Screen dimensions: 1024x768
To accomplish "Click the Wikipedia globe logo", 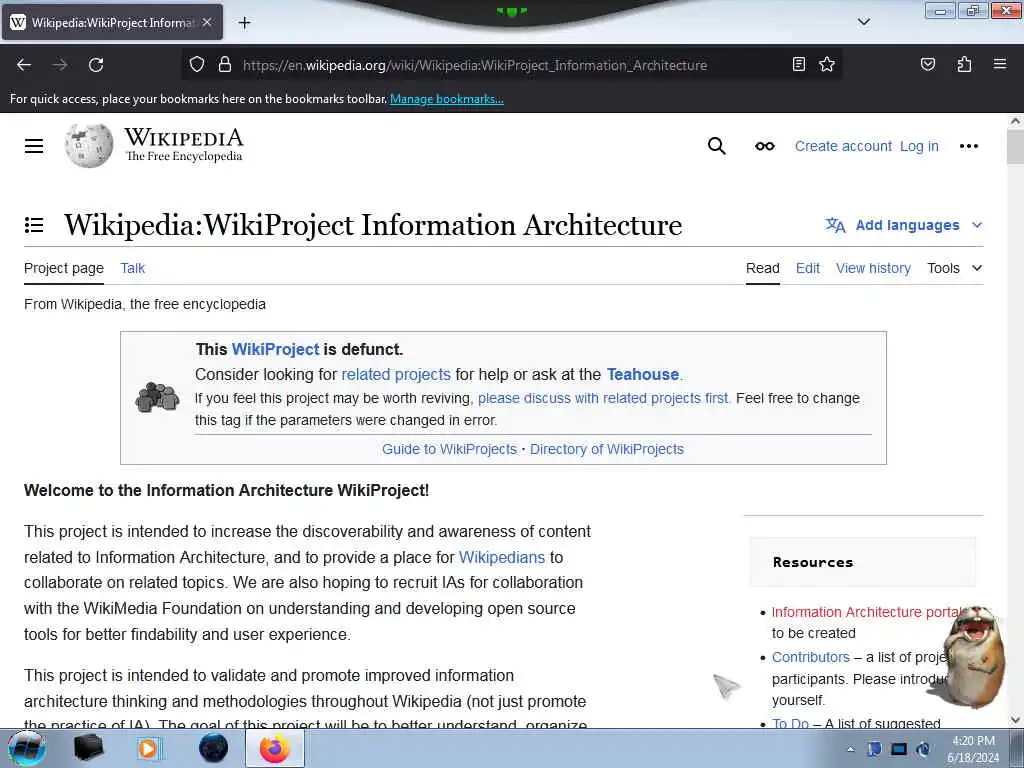I will pos(89,146).
